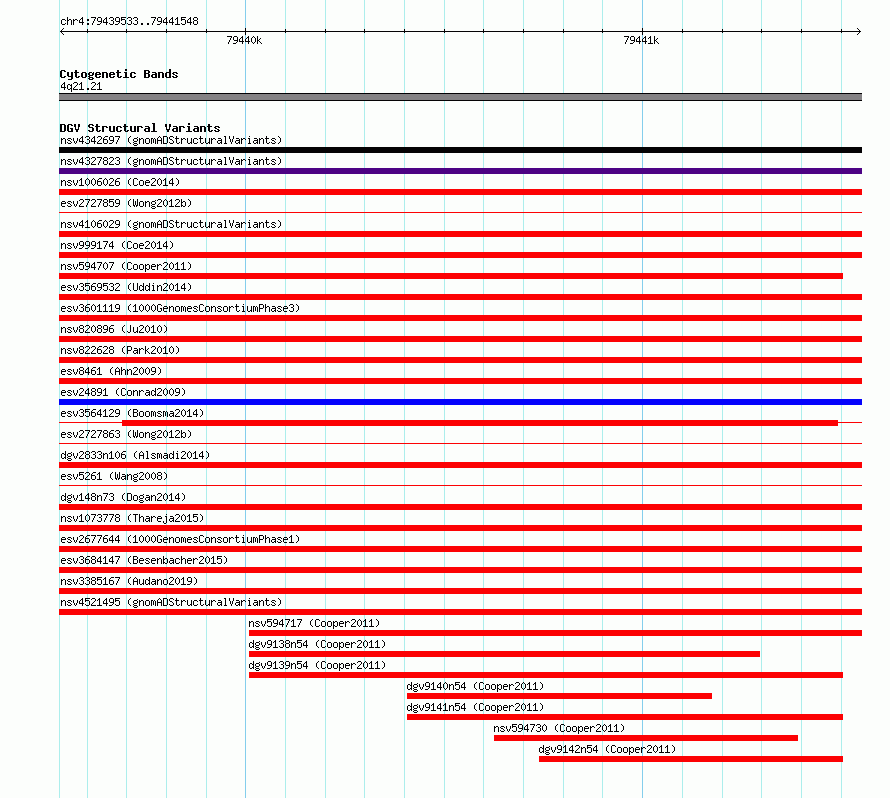The height and width of the screenshot is (798, 890).
Task: Click the red bar under dgv9142n54
Action: coord(691,759)
